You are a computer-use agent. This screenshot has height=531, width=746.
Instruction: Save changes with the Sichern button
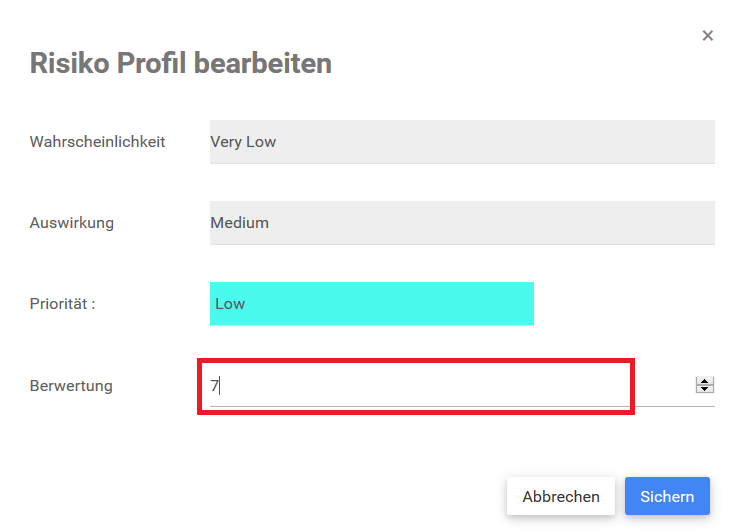point(667,496)
